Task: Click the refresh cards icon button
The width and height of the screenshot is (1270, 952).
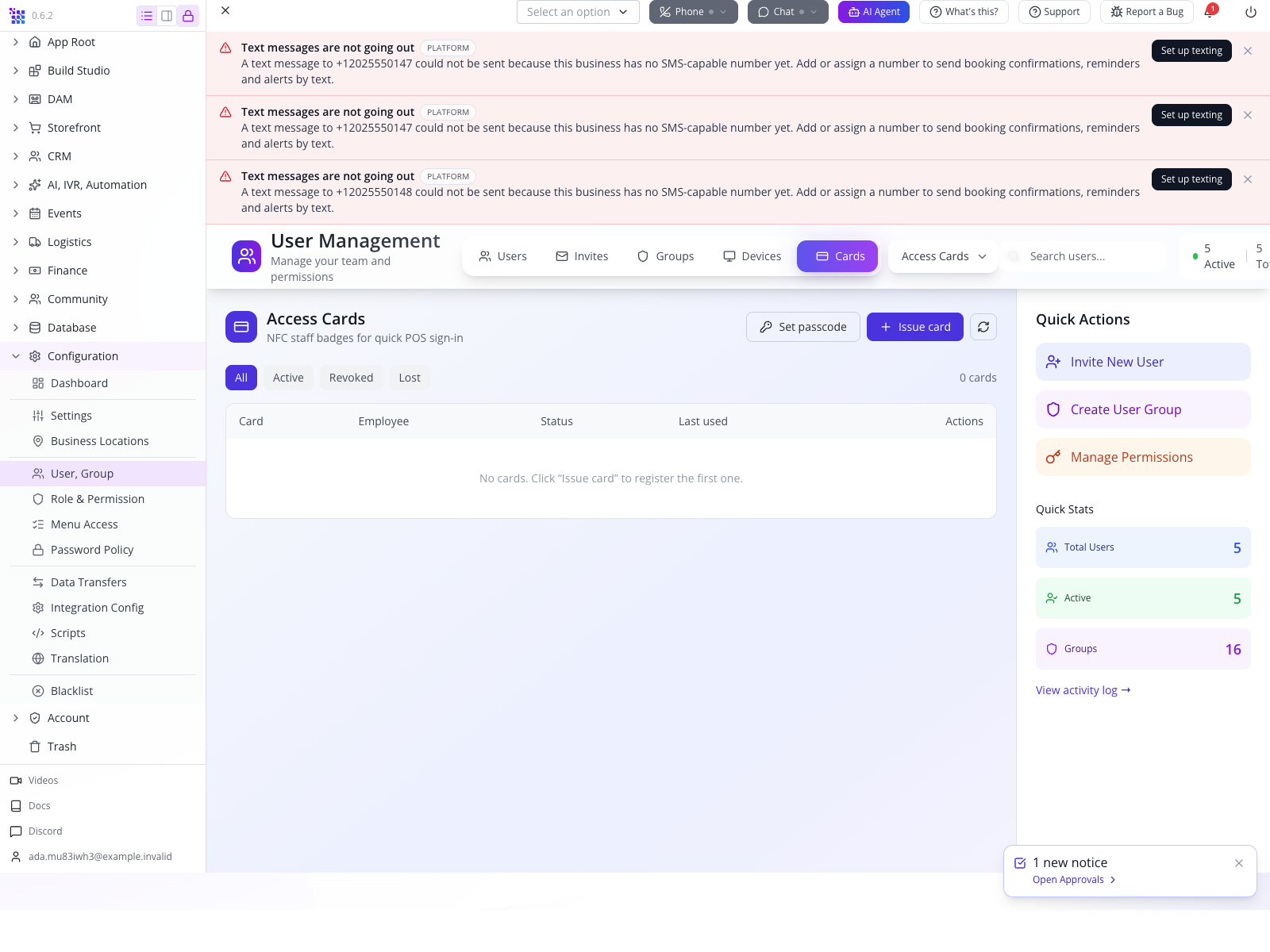Action: point(983,327)
